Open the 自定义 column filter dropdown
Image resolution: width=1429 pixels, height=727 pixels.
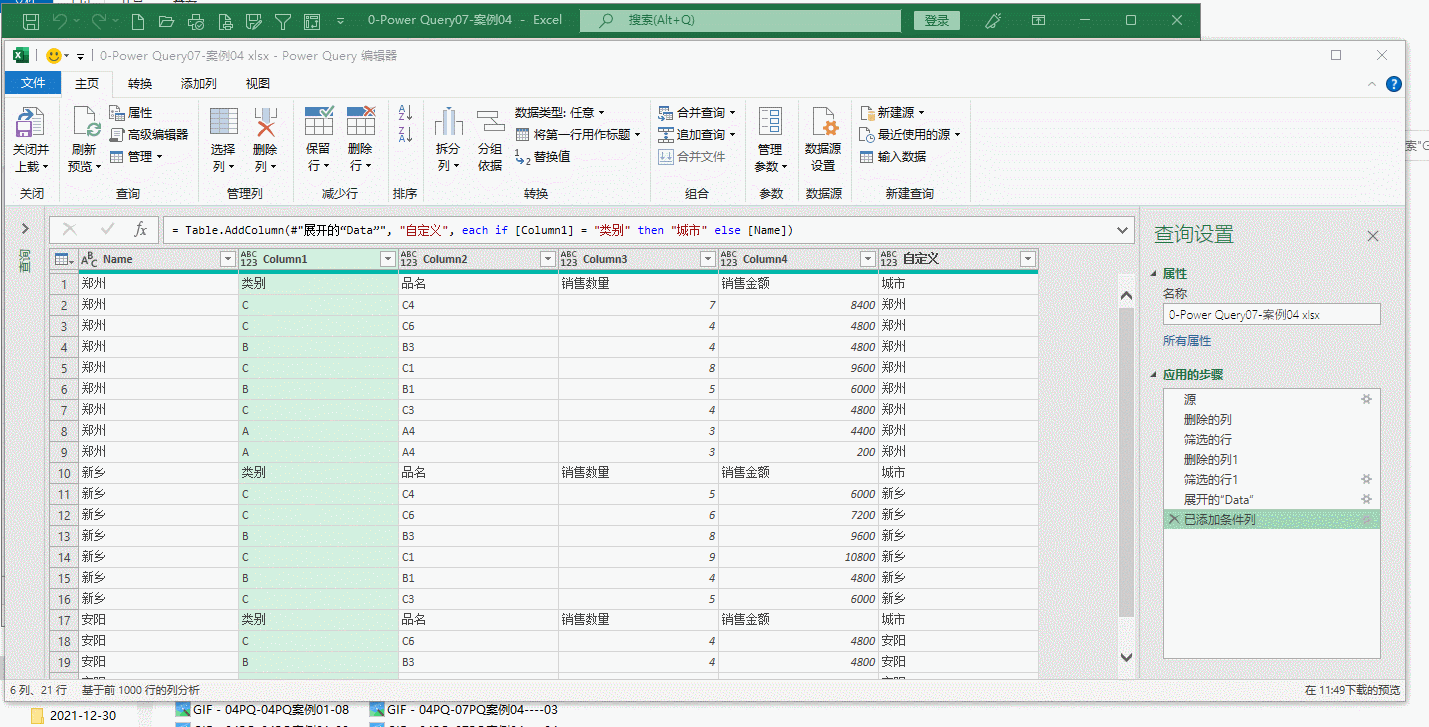1027,259
